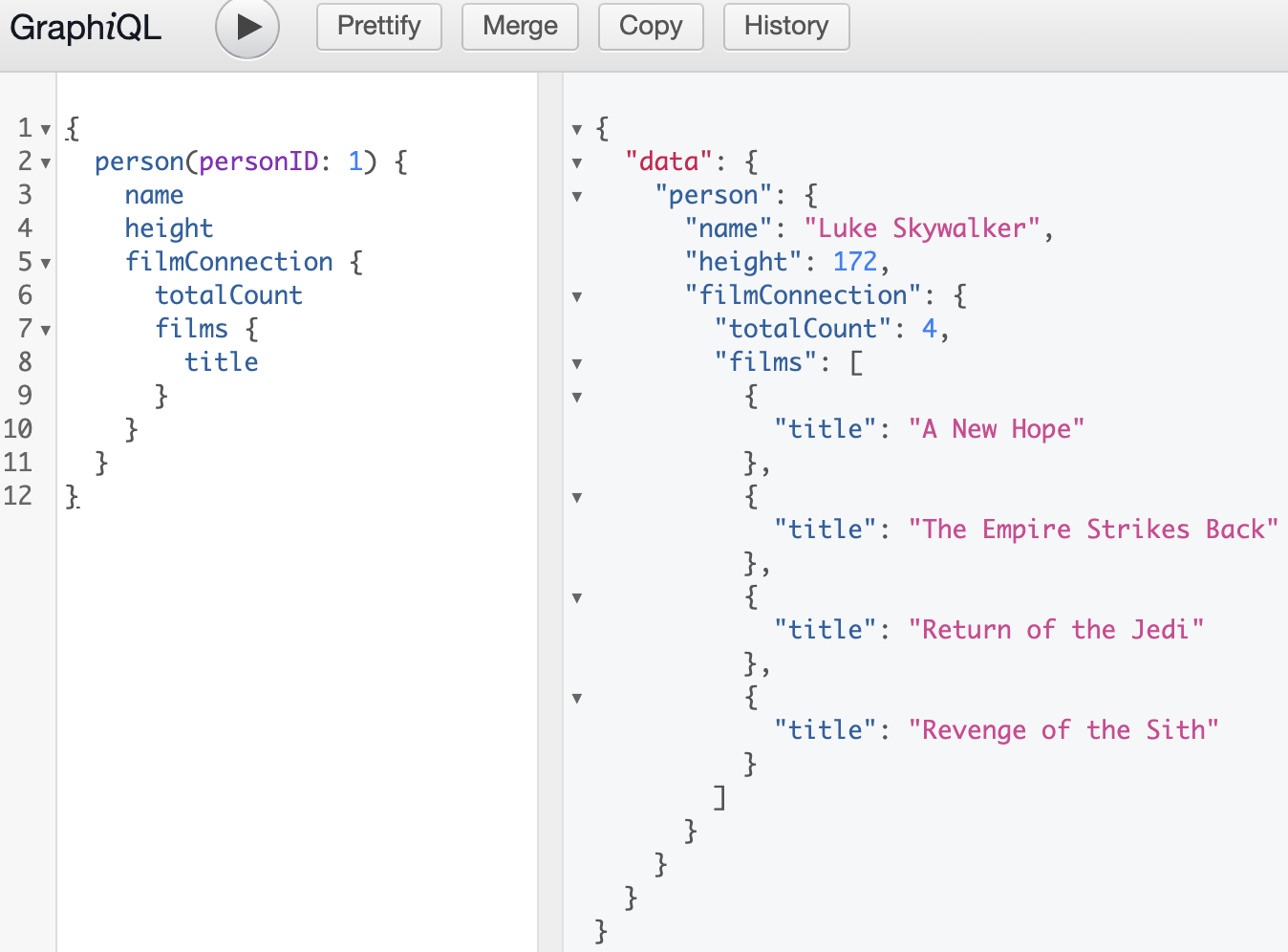Collapse the "data" object in the results
Screen dimensions: 1288x952
(x=577, y=162)
